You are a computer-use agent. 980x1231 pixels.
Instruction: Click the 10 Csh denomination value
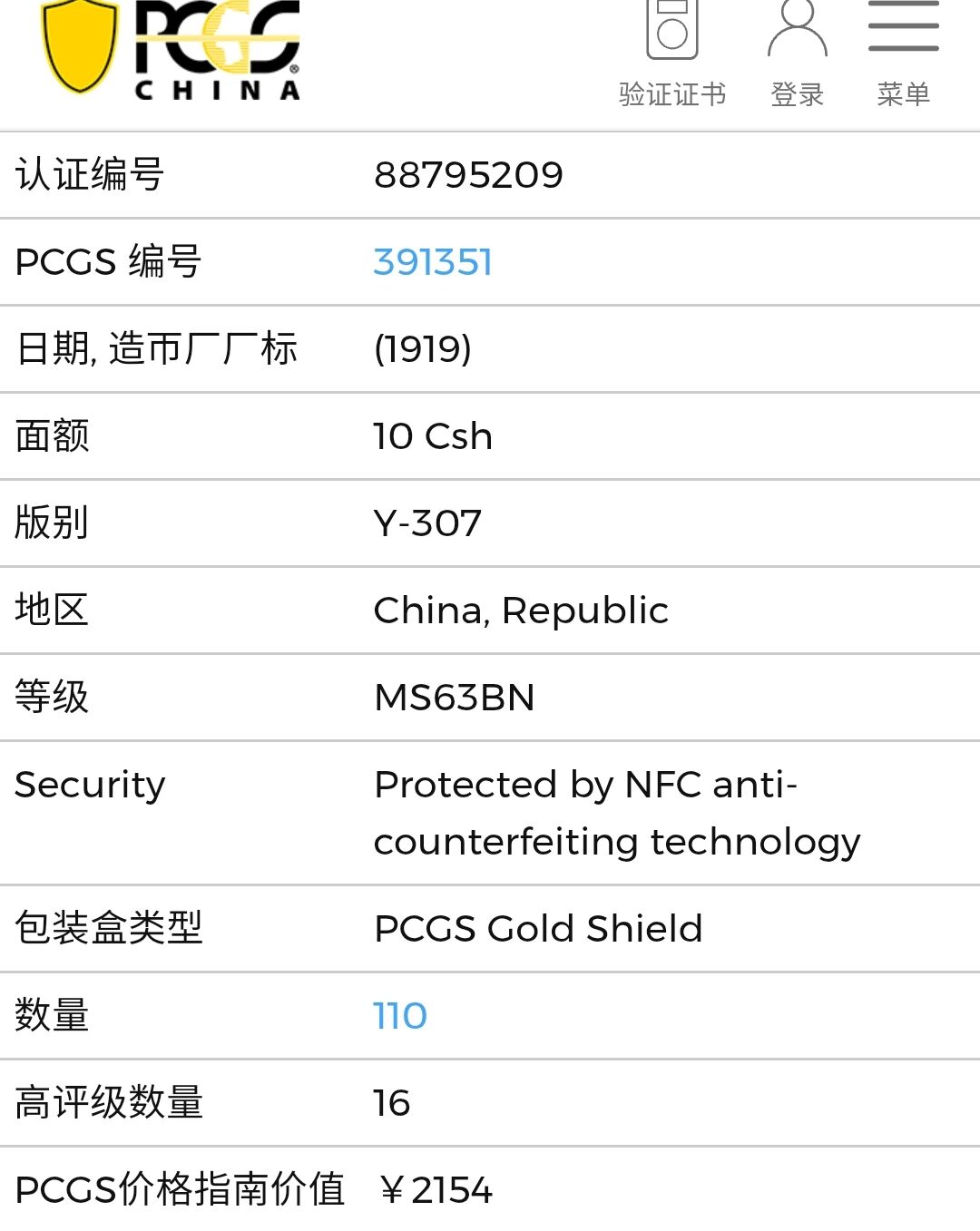pos(433,436)
